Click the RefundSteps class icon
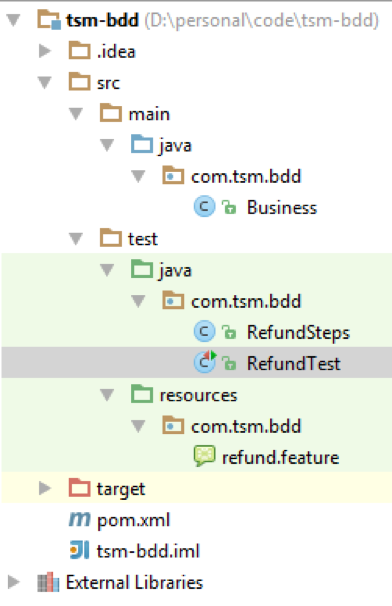 (x=204, y=332)
